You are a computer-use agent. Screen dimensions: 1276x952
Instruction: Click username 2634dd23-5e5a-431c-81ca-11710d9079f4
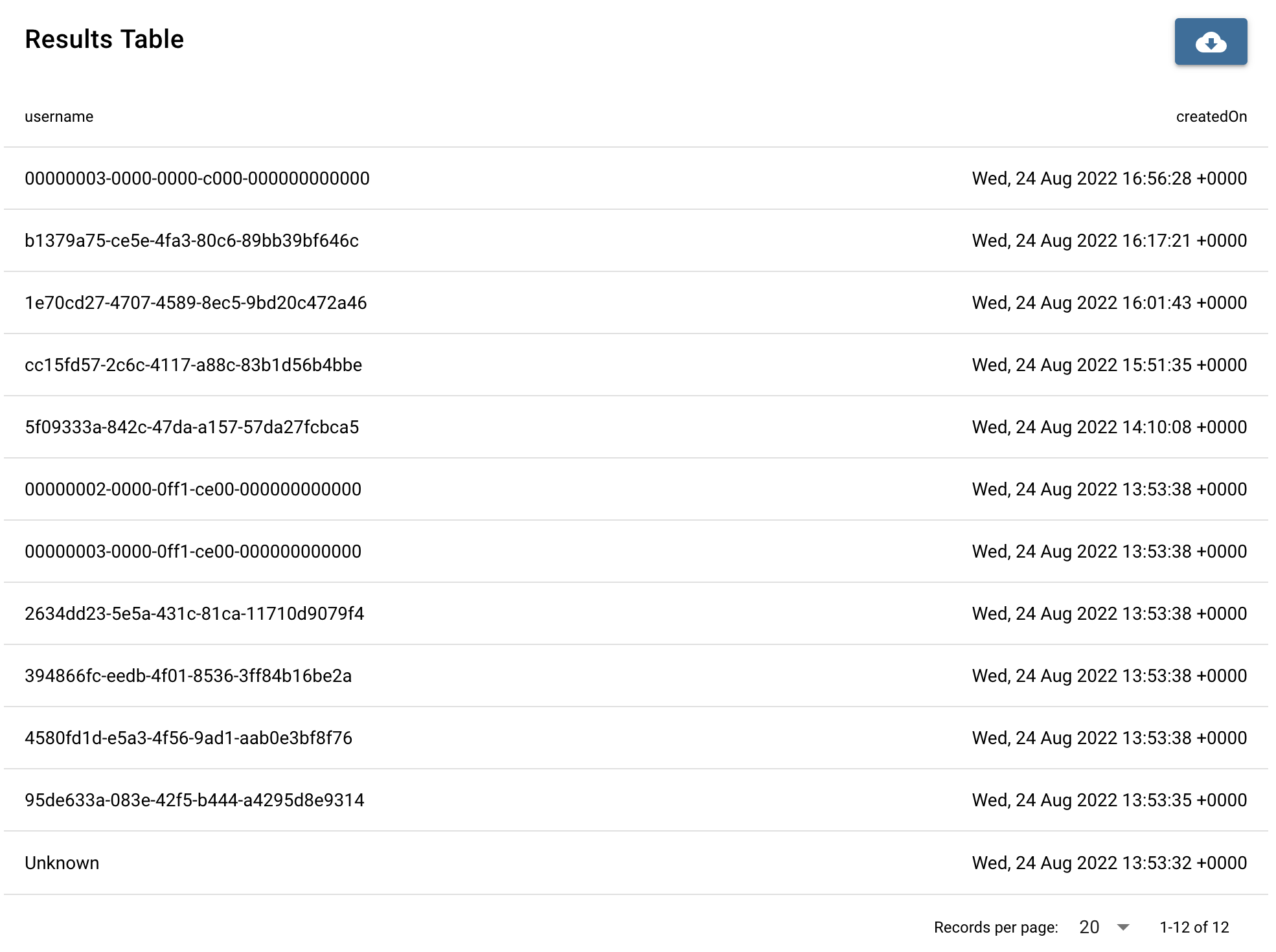(194, 613)
